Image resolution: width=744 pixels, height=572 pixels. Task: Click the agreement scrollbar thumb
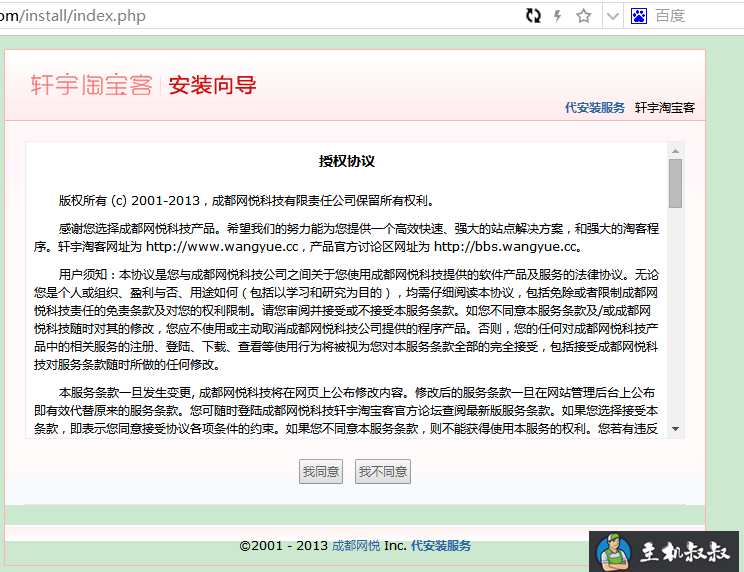(675, 183)
